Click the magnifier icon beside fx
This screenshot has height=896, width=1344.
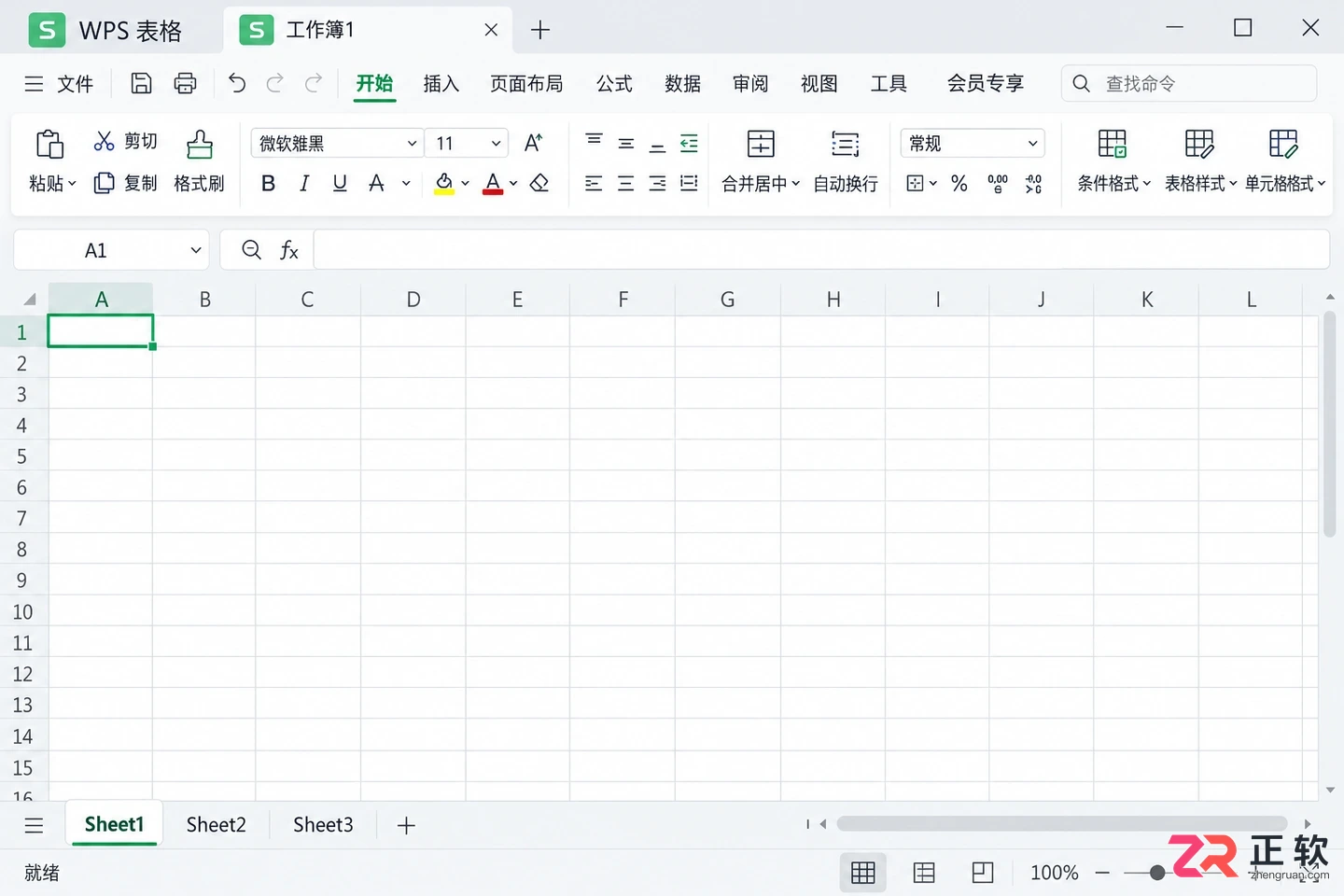tap(251, 249)
